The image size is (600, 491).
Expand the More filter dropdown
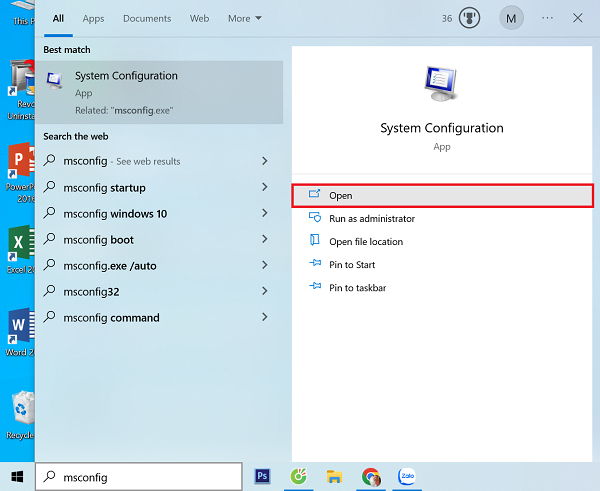[x=244, y=18]
